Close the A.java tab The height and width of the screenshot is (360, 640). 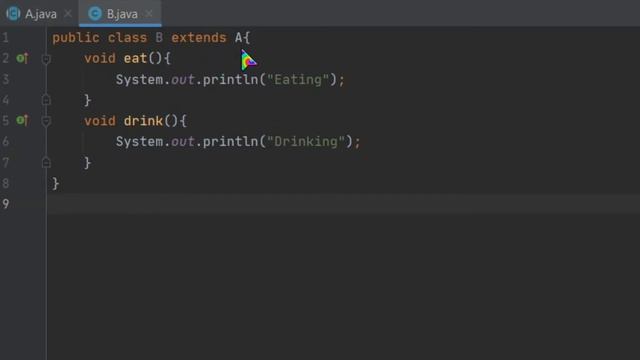(68, 14)
